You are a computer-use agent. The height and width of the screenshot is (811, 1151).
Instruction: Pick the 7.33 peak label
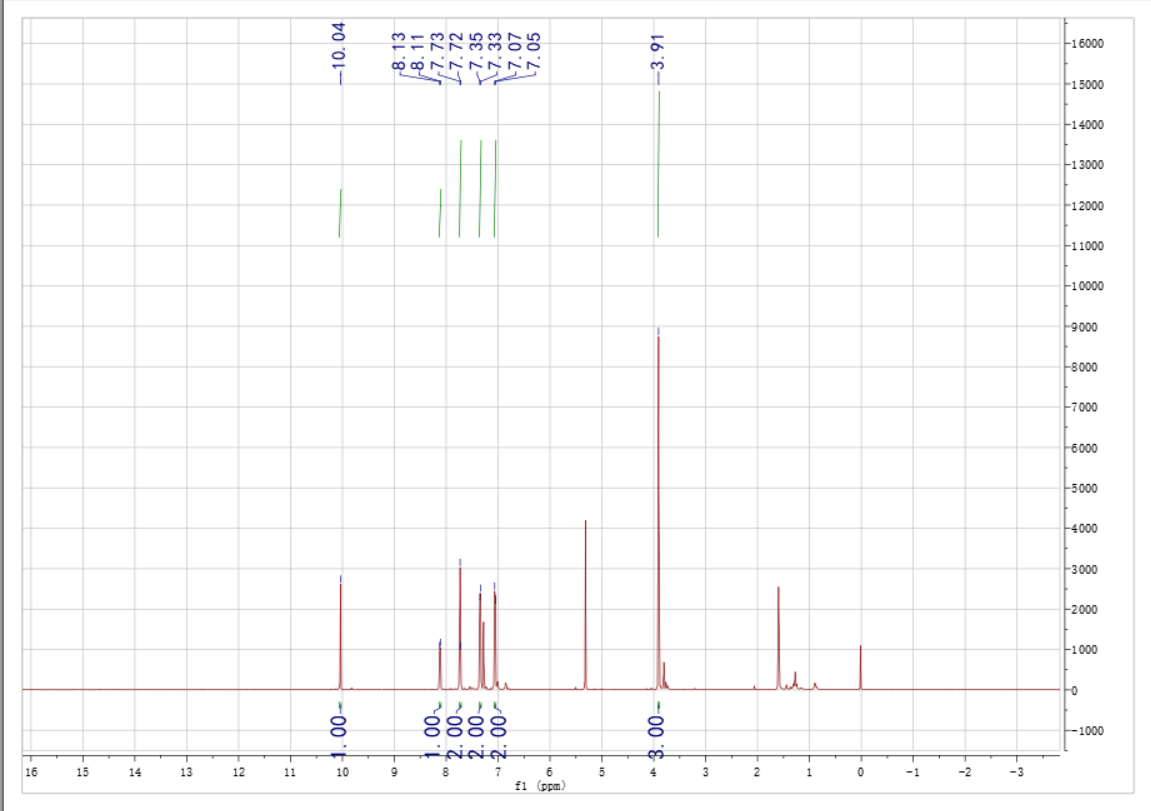[x=495, y=51]
